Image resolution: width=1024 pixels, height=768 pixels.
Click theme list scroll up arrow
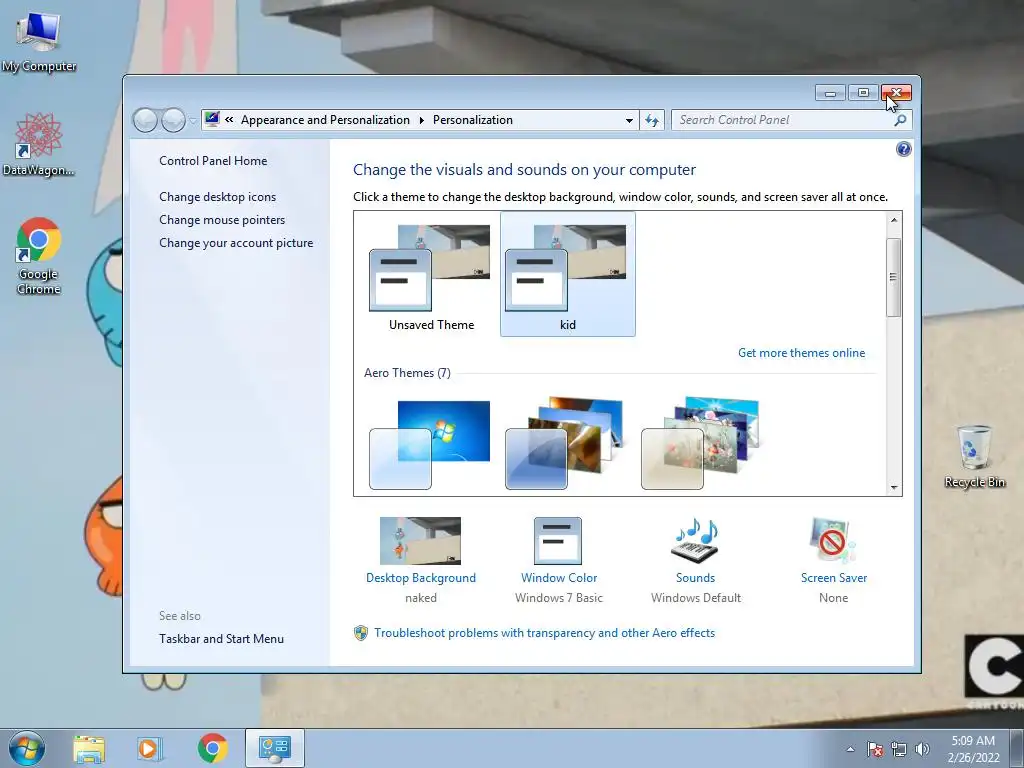point(894,221)
